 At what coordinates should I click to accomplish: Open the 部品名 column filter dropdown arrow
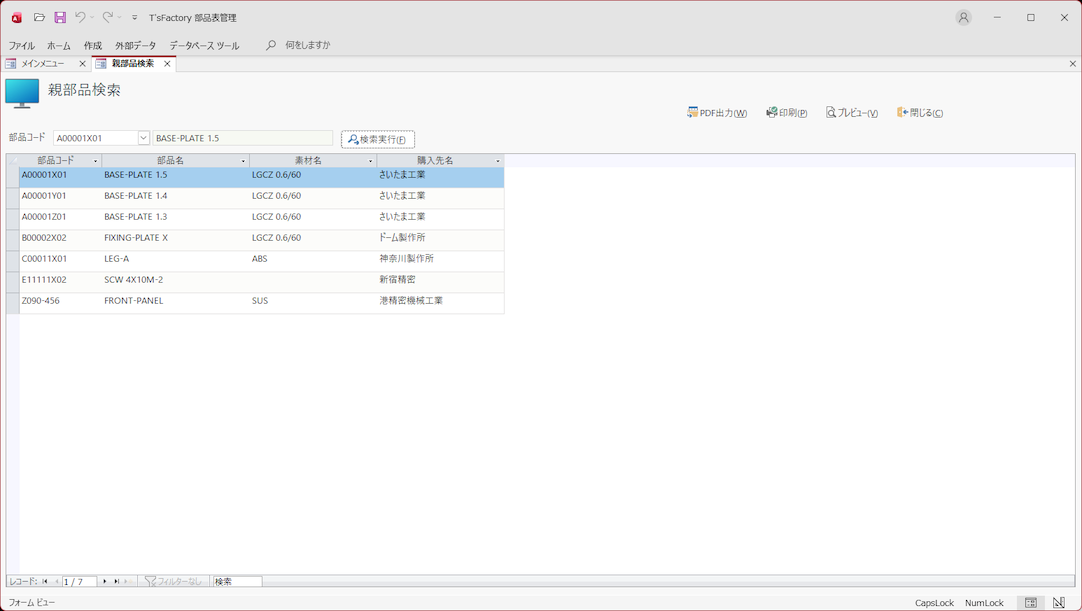tap(243, 161)
